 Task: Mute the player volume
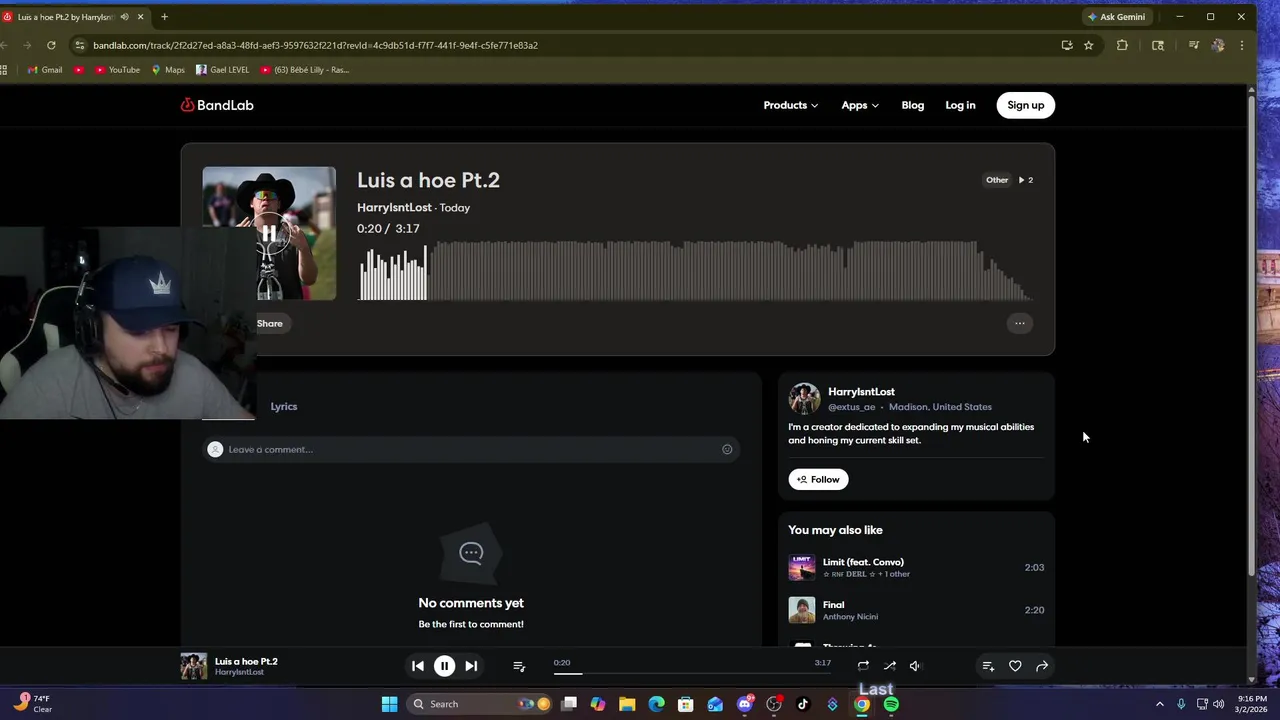coord(915,666)
